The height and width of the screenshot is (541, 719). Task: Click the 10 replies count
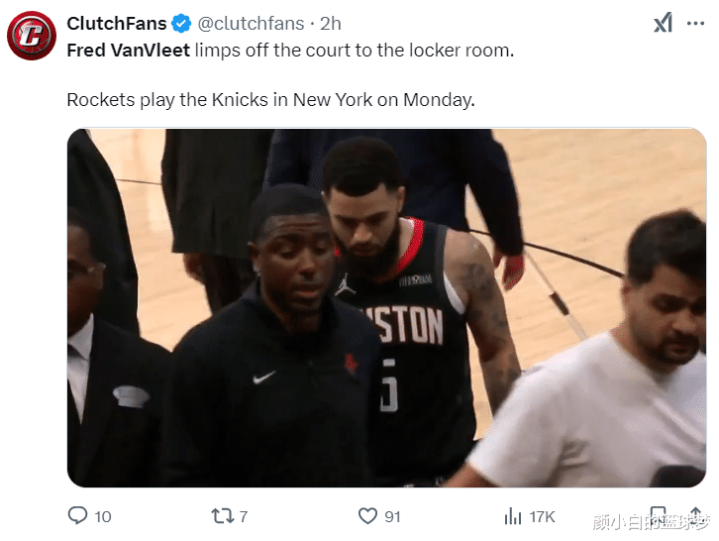(103, 517)
